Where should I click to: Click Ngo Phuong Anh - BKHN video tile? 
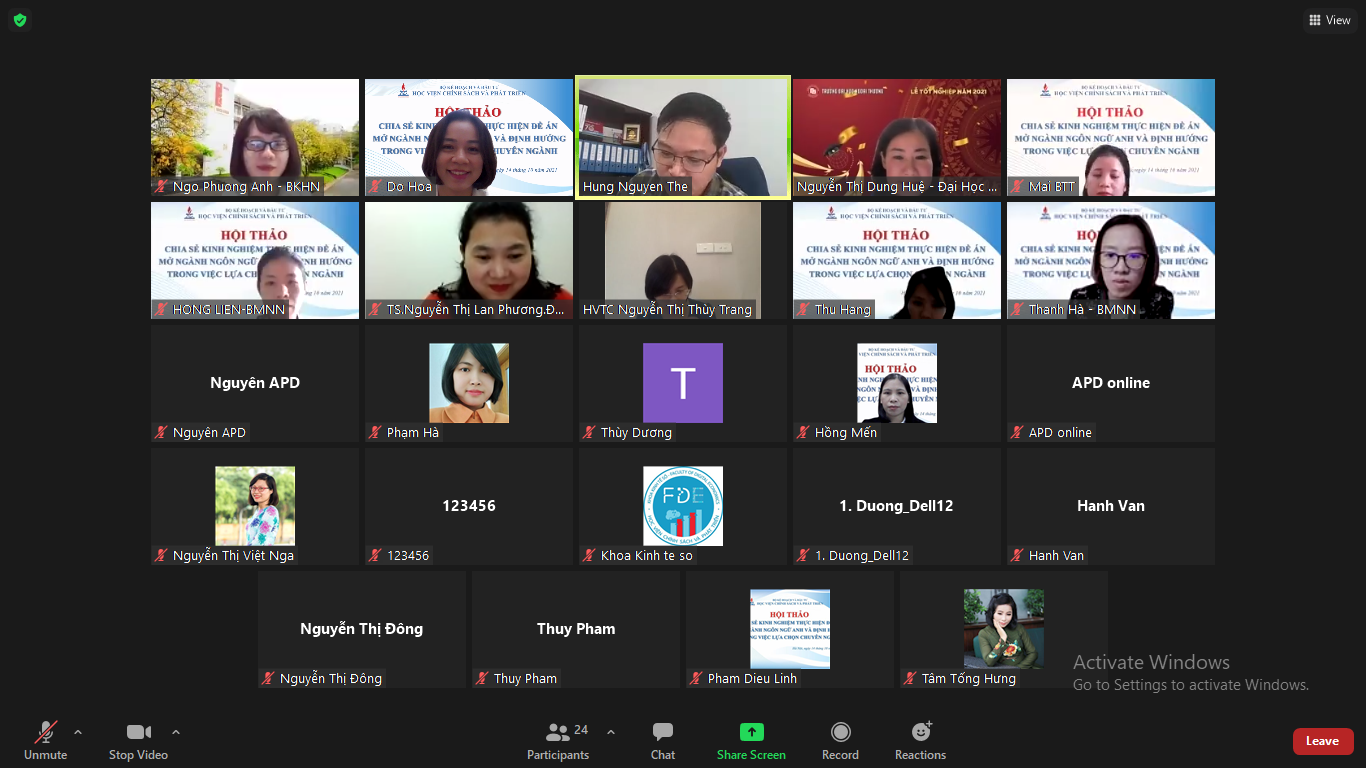coord(255,137)
